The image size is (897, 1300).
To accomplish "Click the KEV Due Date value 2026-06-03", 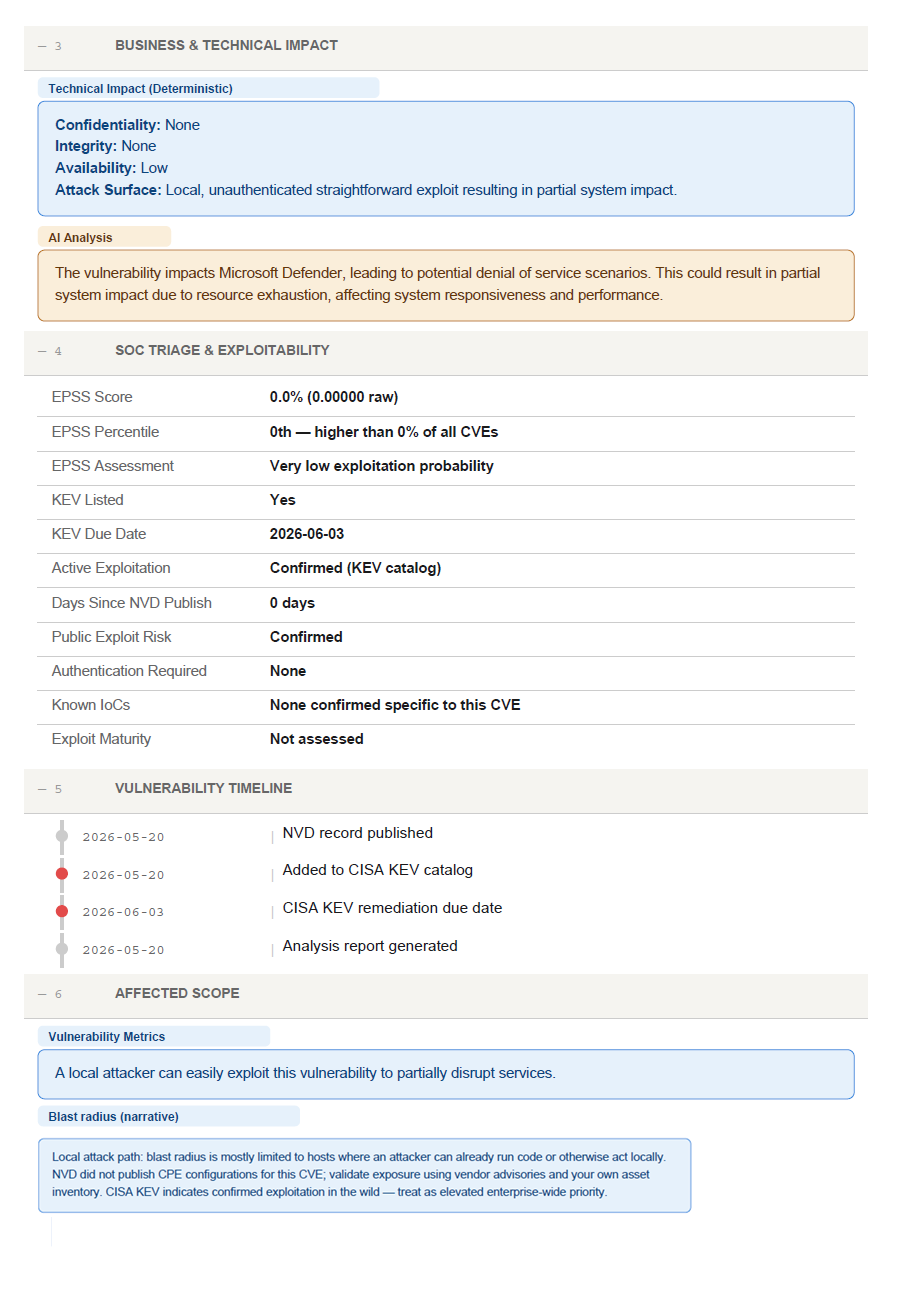I will 307,534.
